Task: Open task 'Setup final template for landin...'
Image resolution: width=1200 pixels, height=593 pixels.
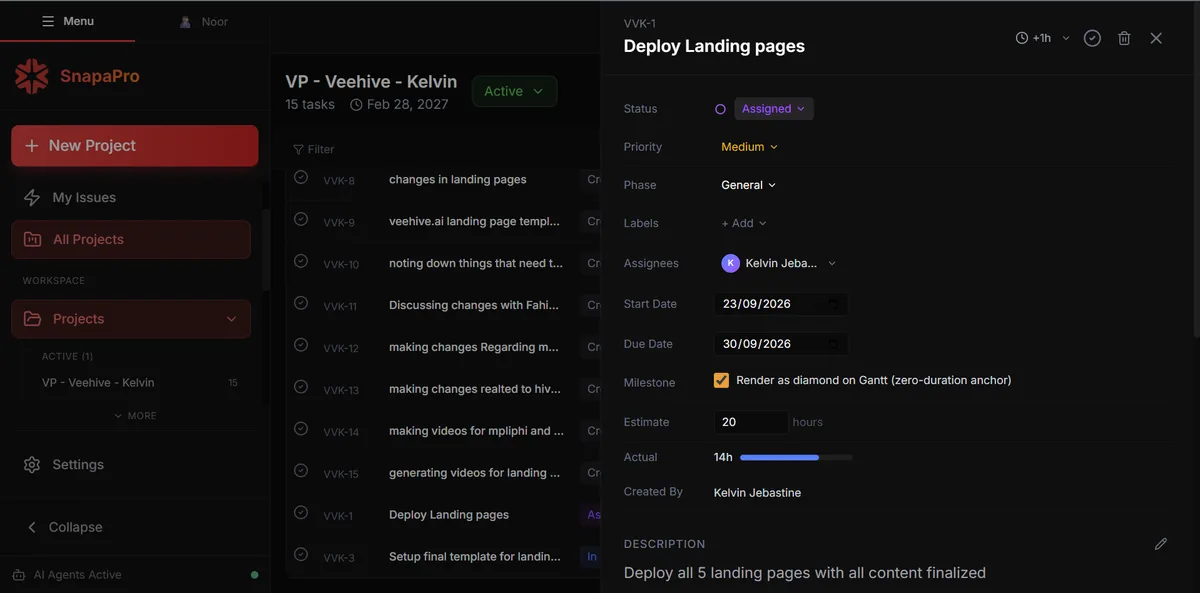Action: point(474,557)
